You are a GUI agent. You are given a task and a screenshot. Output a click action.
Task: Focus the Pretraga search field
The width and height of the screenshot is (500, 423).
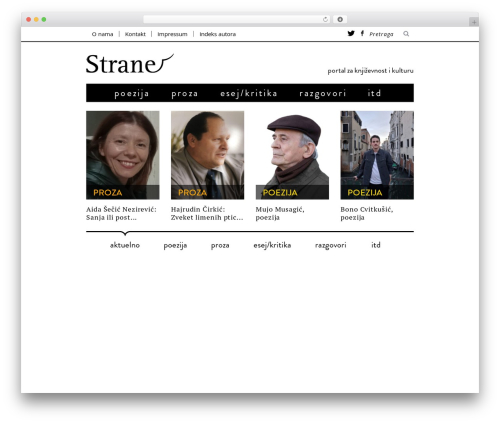click(381, 34)
